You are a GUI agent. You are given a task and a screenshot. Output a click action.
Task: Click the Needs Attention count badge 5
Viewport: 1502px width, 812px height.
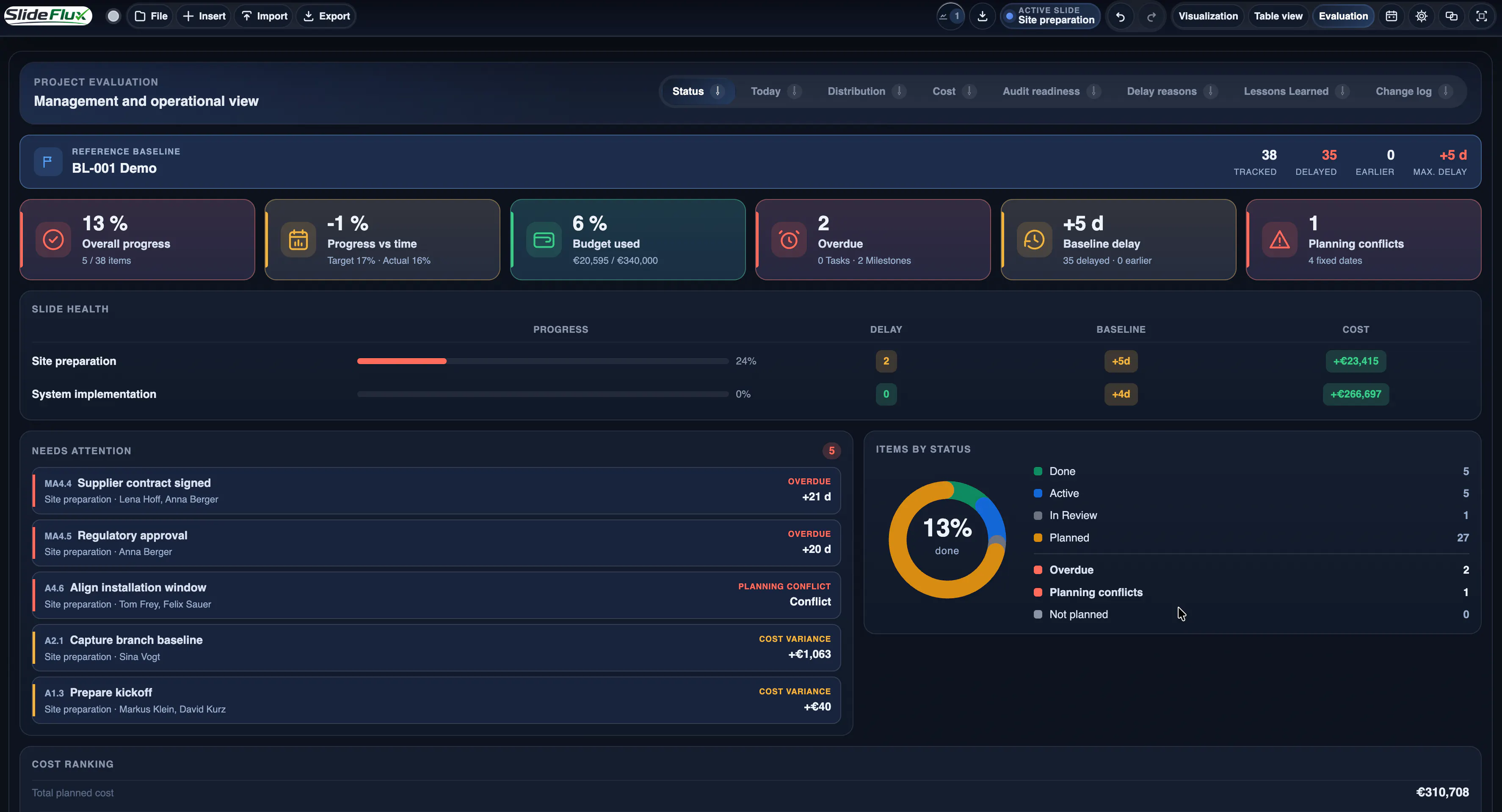[x=831, y=450]
